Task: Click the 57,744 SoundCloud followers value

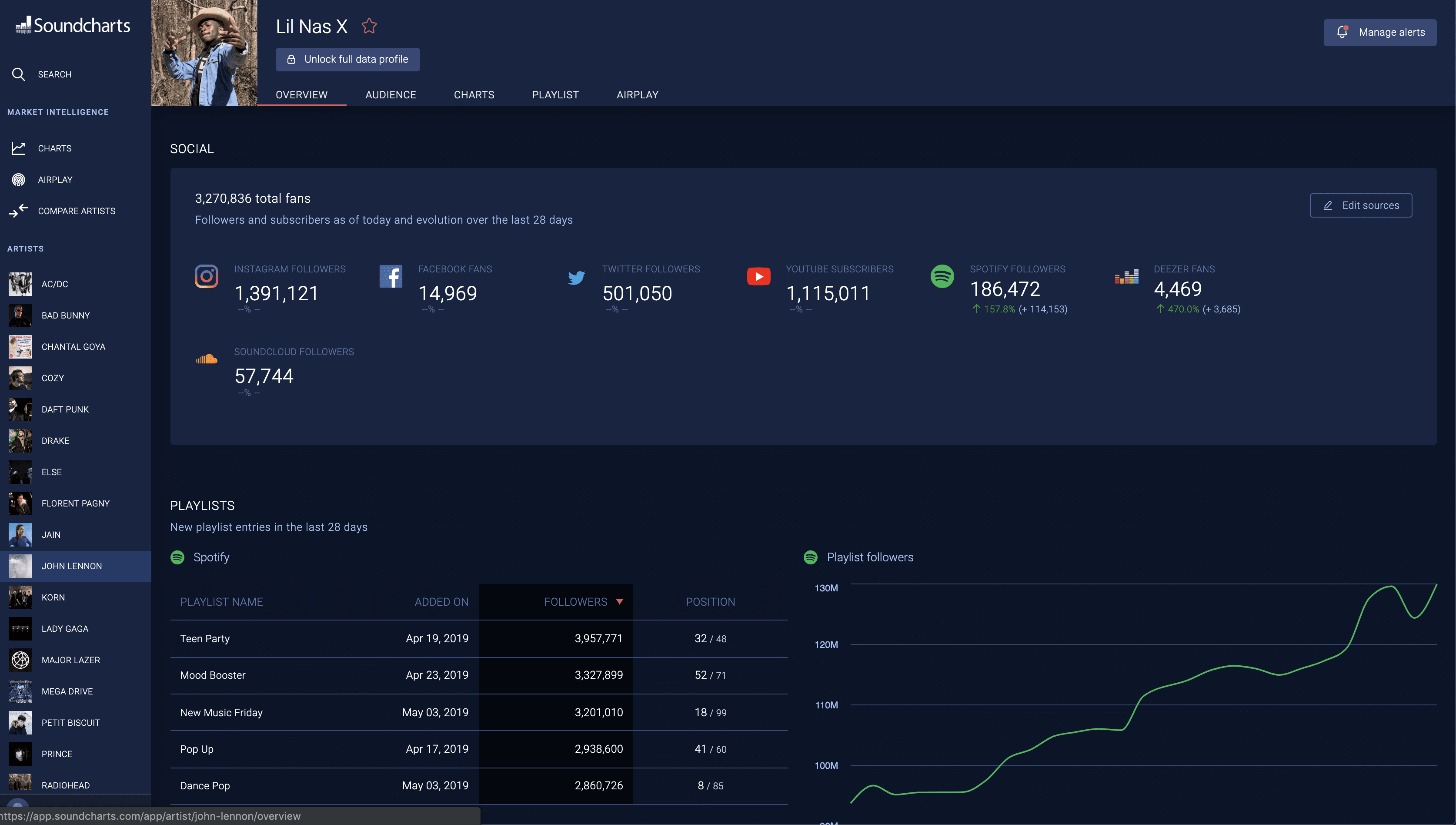Action: pos(264,376)
